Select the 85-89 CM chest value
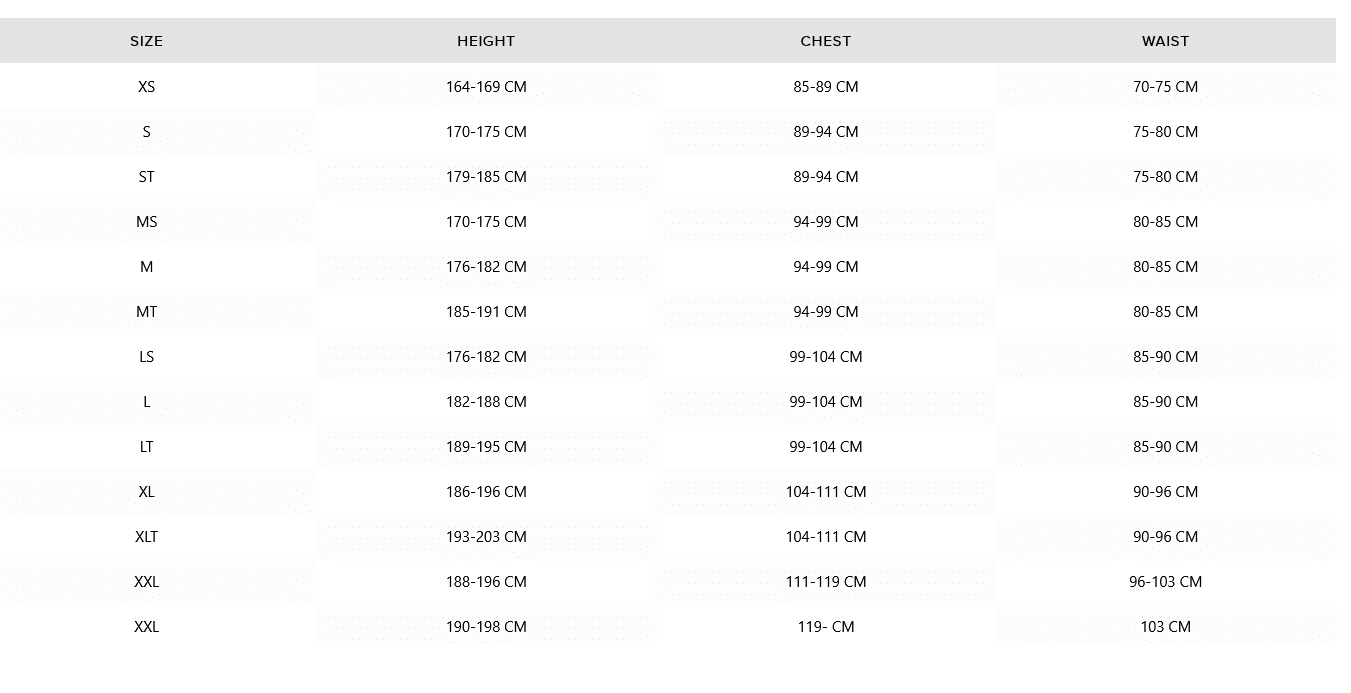This screenshot has width=1351, height=693. (826, 87)
